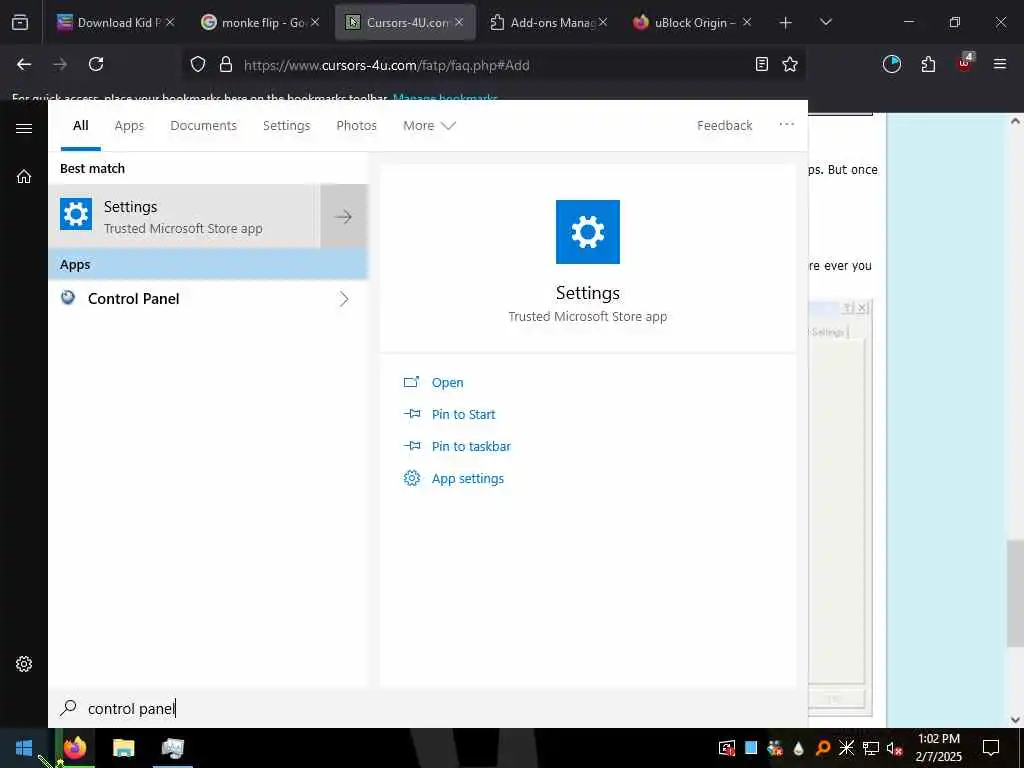Open the Firefox application hamburger menu

(x=1000, y=64)
